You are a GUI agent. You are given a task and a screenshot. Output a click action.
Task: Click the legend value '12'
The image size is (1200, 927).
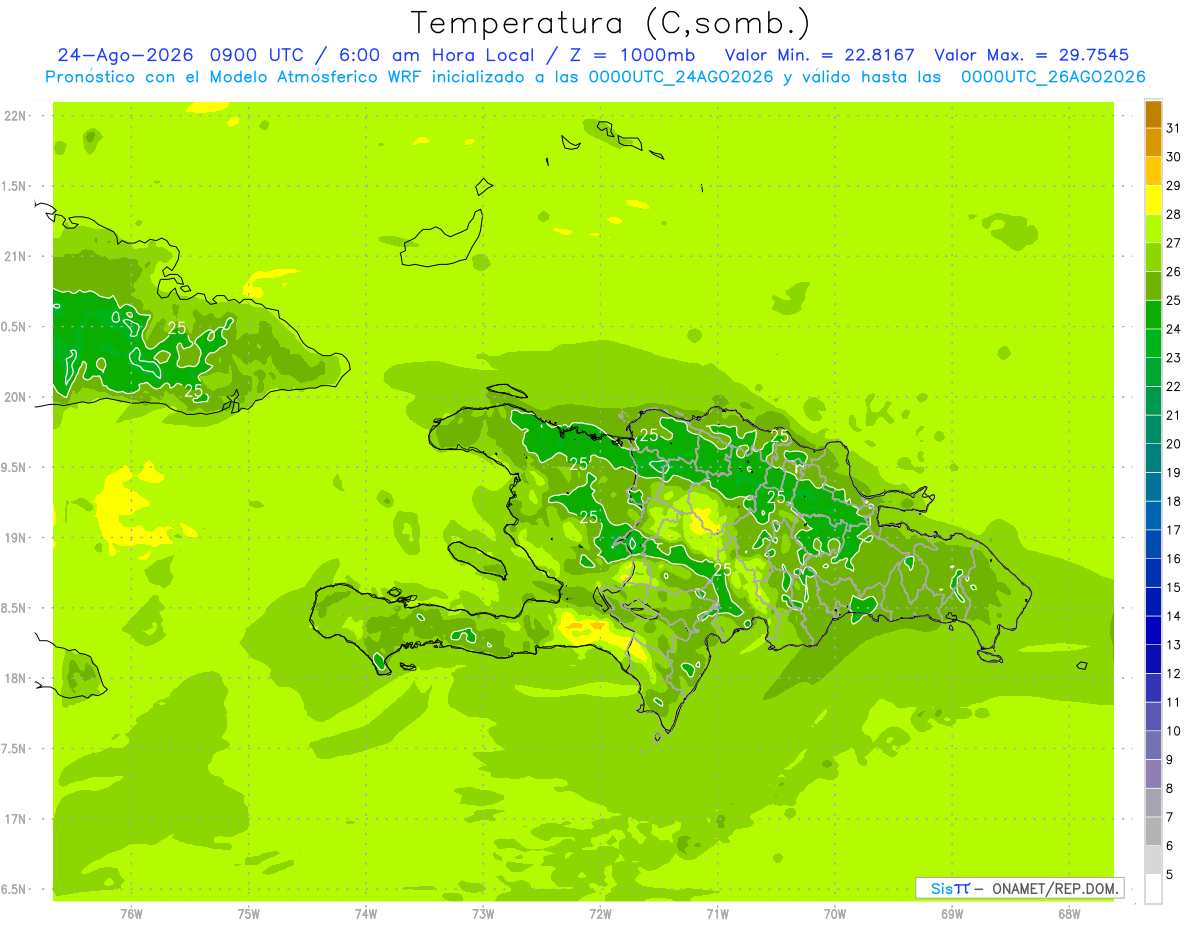point(1173,674)
